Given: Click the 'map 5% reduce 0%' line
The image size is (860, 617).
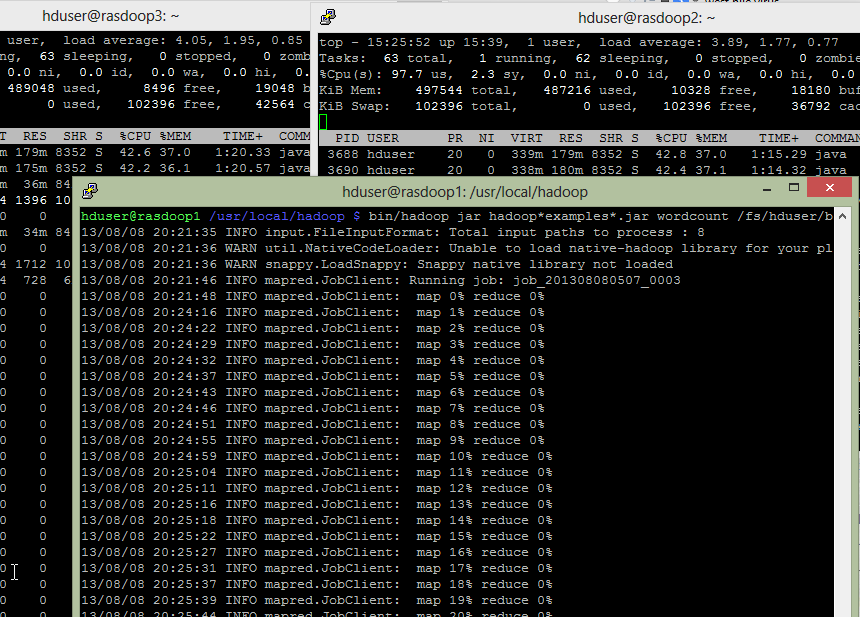Looking at the screenshot, I should point(313,376).
